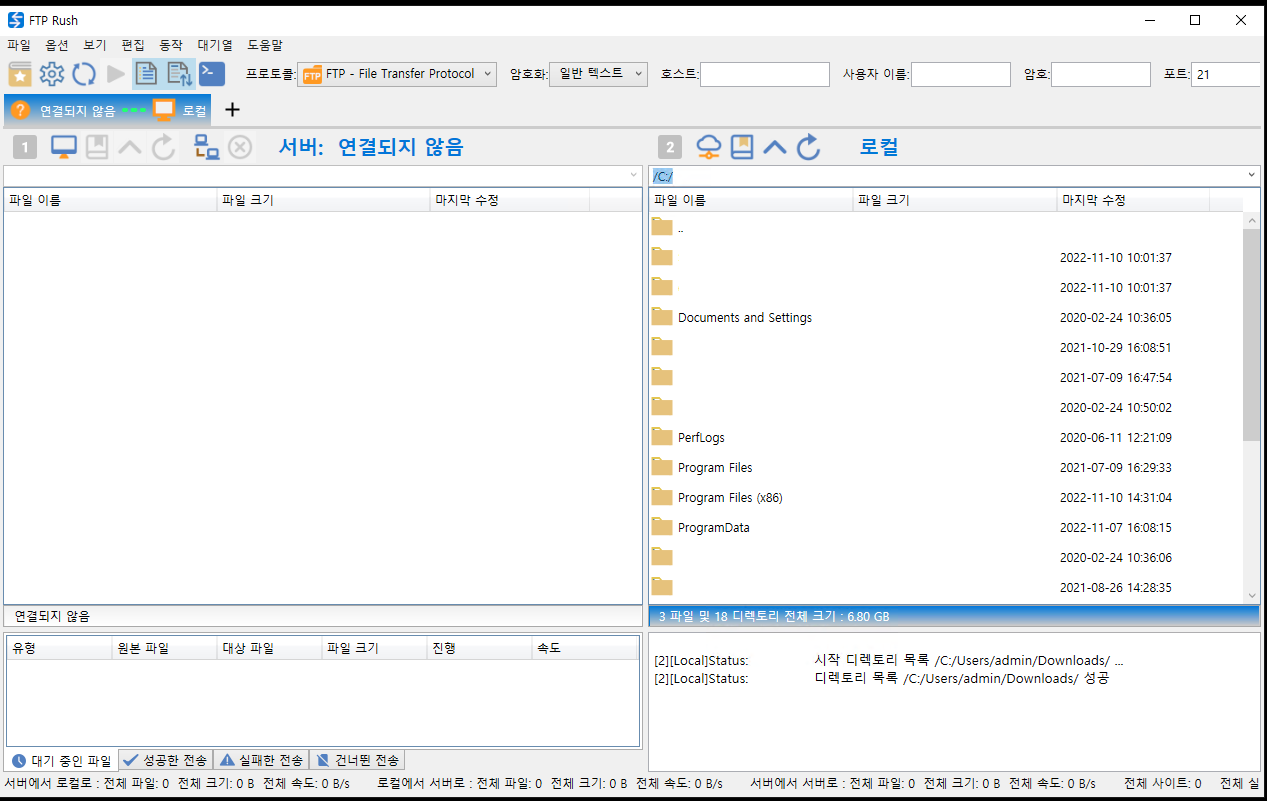Click the pane number 2 badge
The image size is (1267, 801).
point(670,148)
